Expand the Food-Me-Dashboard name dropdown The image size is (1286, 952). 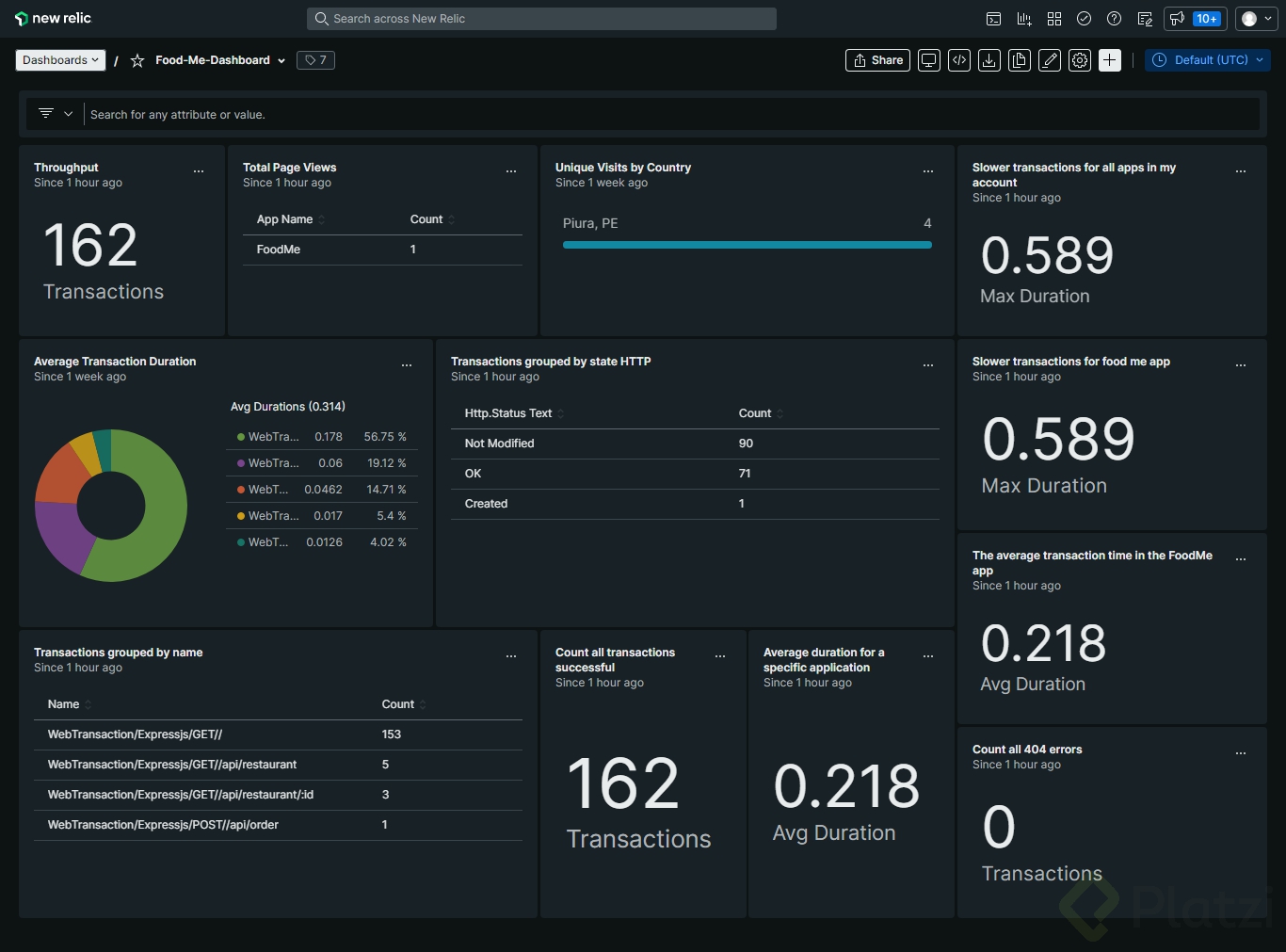281,60
